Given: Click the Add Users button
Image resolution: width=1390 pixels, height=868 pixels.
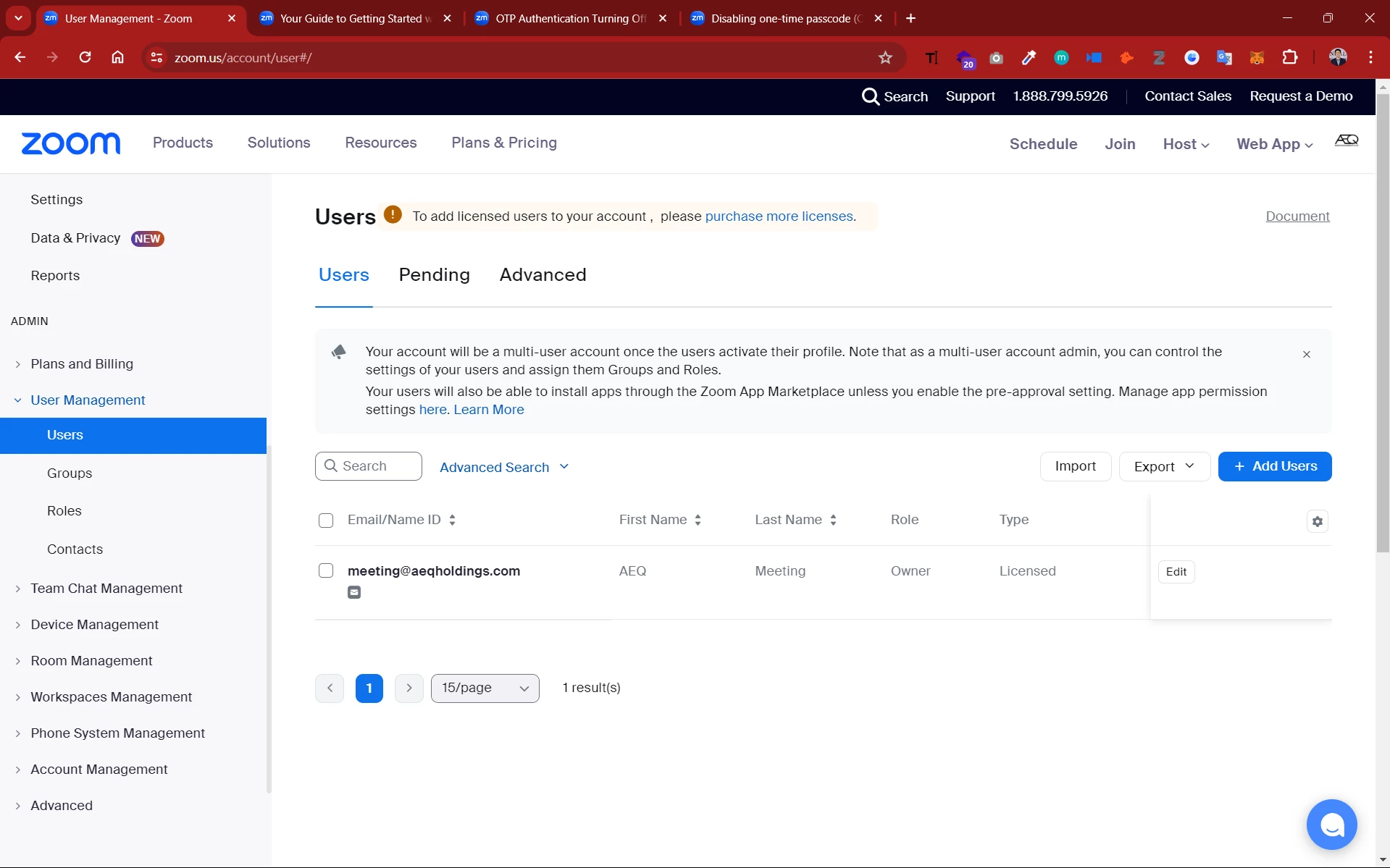Looking at the screenshot, I should 1275,466.
